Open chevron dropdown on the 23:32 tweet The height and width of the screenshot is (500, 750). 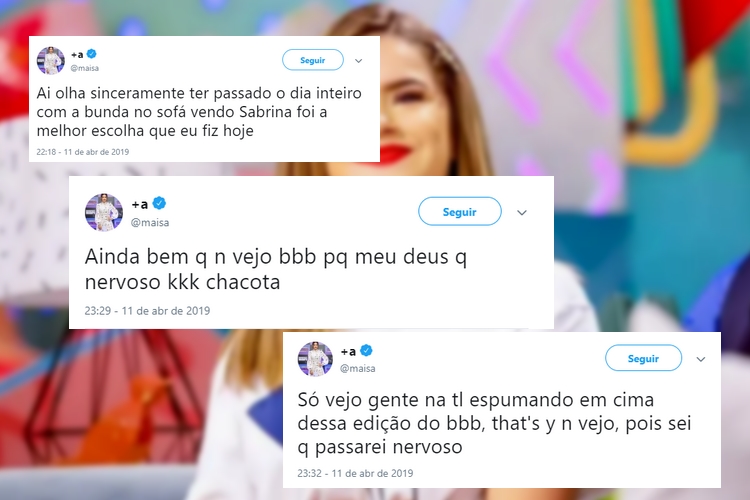click(701, 359)
